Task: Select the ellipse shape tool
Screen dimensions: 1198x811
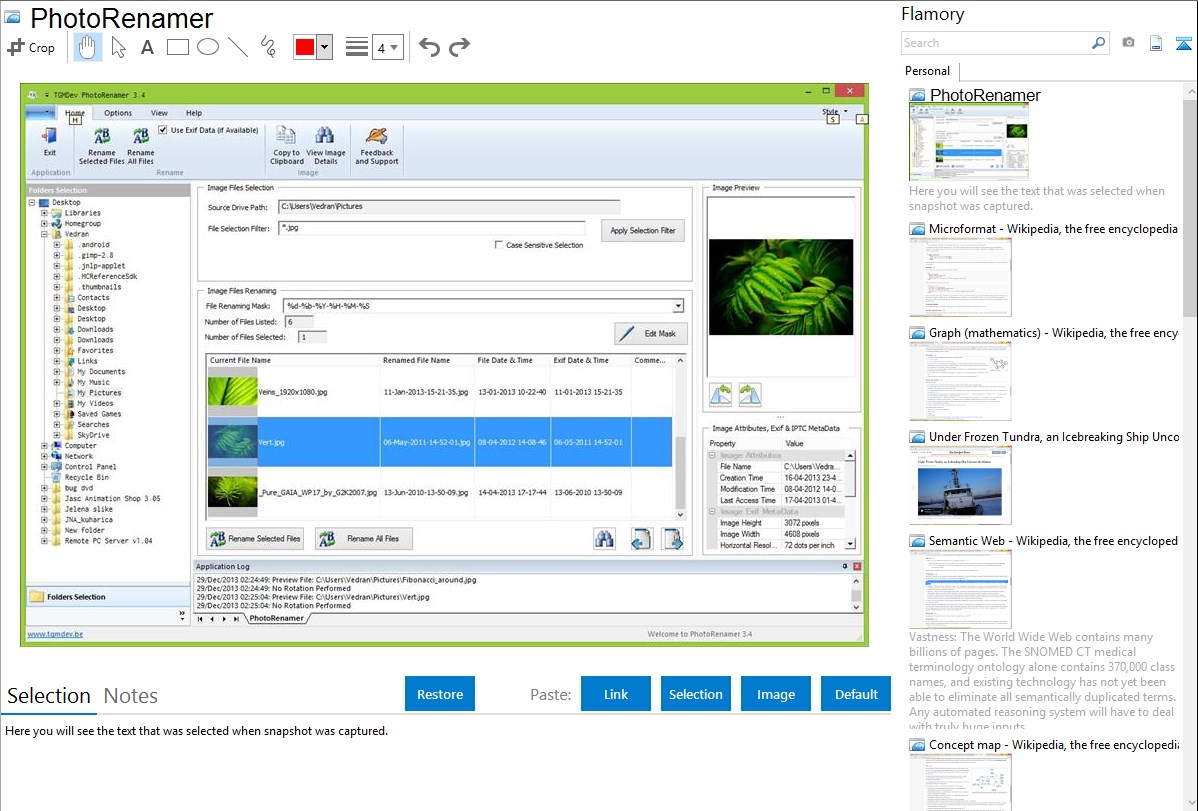Action: (208, 47)
